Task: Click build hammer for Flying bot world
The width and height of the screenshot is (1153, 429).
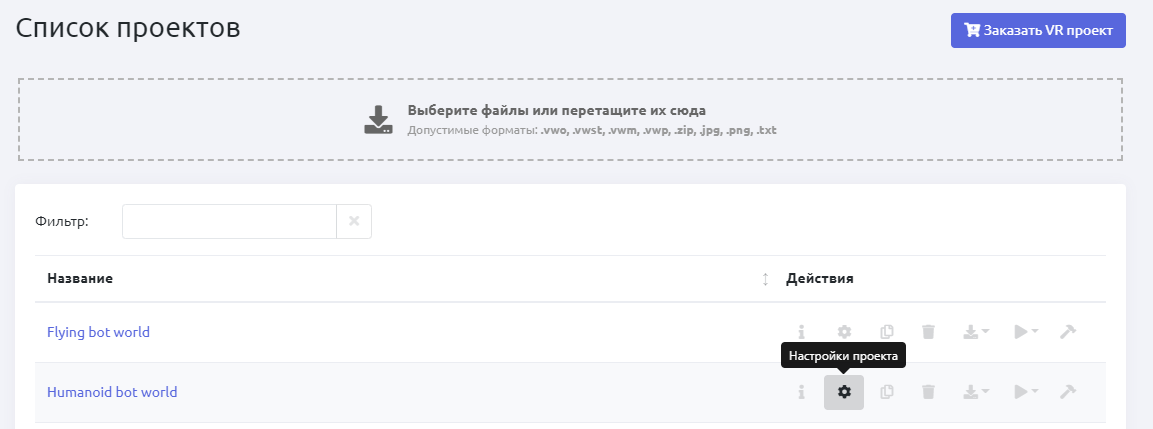Action: point(1068,332)
